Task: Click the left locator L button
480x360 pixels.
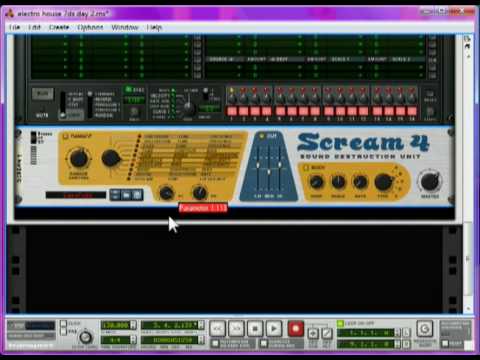Action: 406,333
